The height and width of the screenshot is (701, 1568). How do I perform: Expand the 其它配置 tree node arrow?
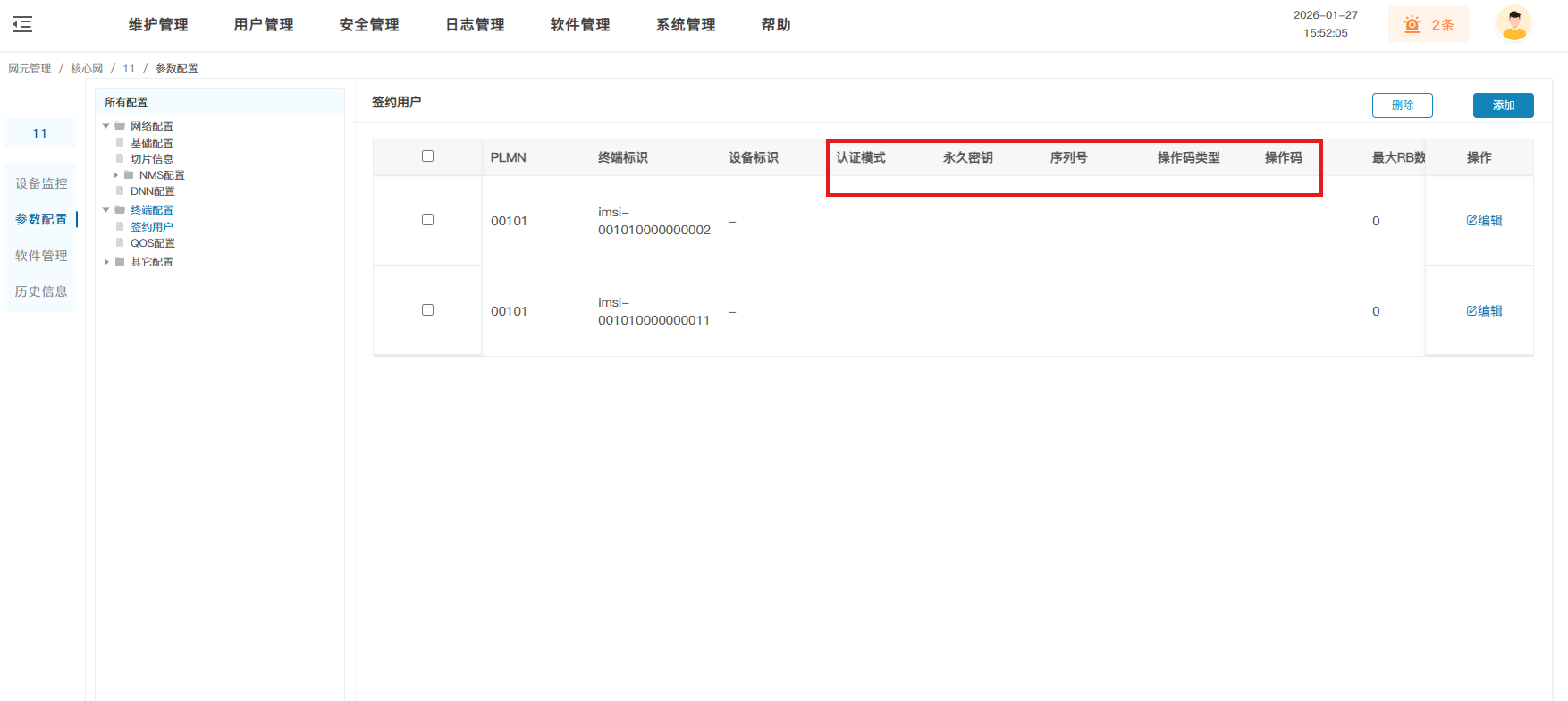point(106,262)
